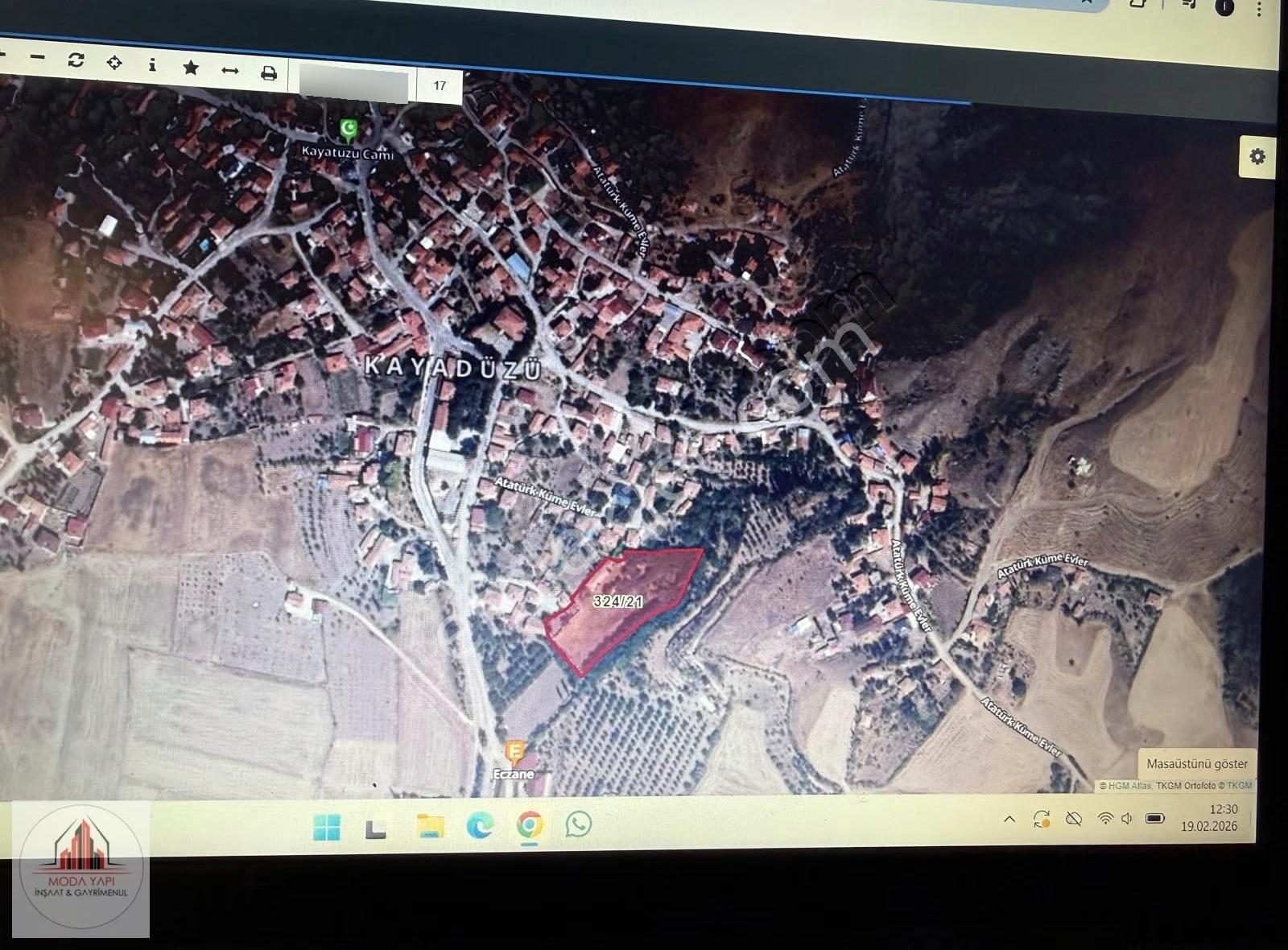1288x950 pixels.
Task: Print the map with the printer icon
Action: [269, 73]
